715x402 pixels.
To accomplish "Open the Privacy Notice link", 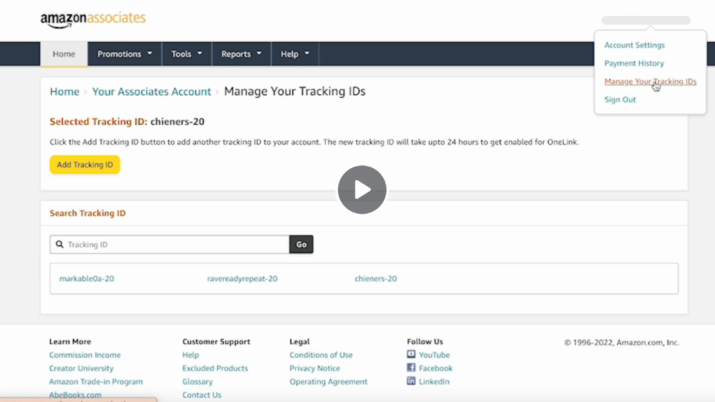I will (315, 368).
